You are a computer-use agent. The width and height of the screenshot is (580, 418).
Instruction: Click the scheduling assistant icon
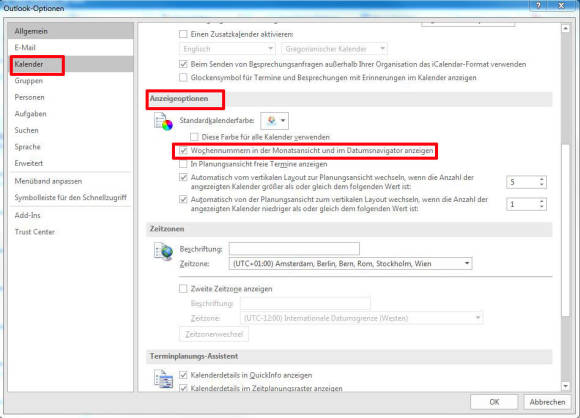click(x=163, y=379)
